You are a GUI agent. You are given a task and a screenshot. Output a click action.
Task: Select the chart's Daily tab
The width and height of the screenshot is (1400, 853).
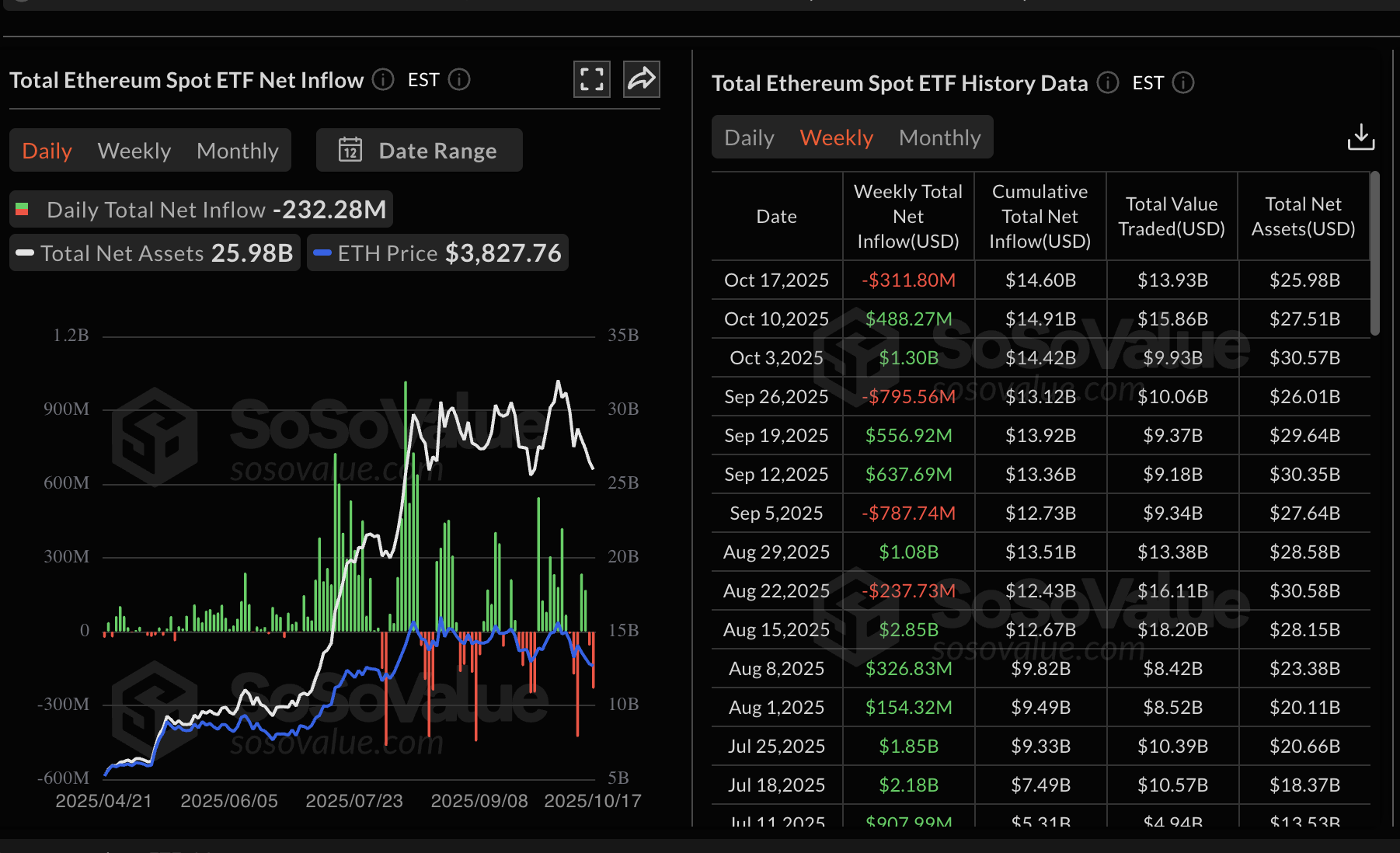coord(47,151)
